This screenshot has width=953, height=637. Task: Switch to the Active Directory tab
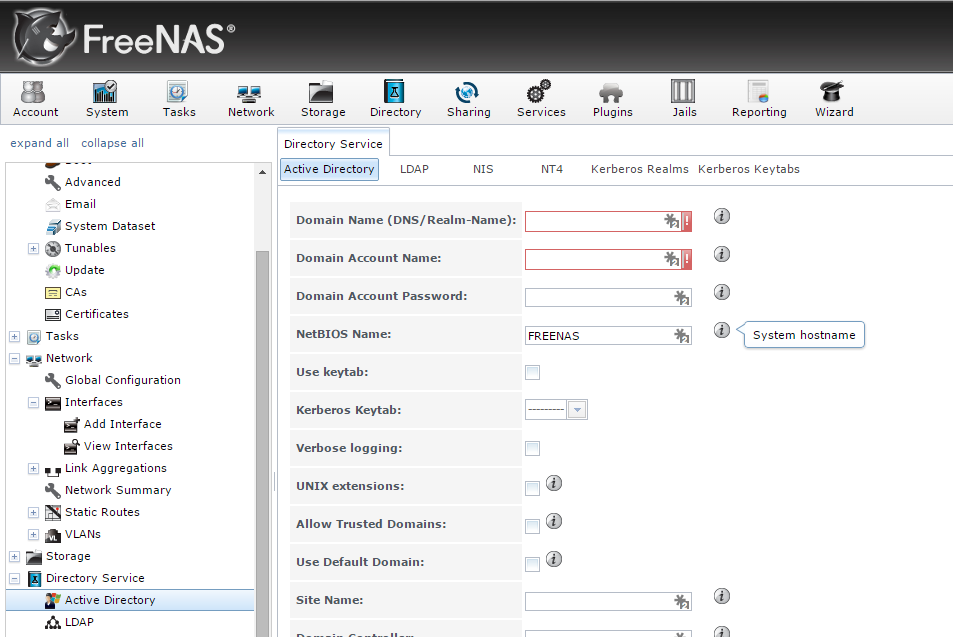[x=329, y=169]
